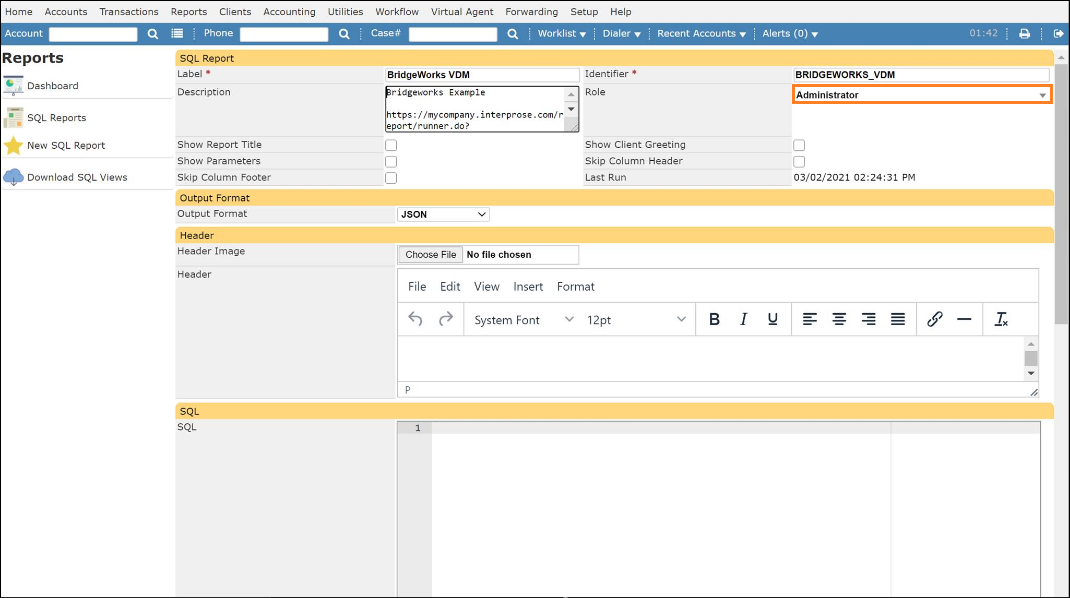1070x598 pixels.
Task: Open the editor Insert menu
Action: 528,287
